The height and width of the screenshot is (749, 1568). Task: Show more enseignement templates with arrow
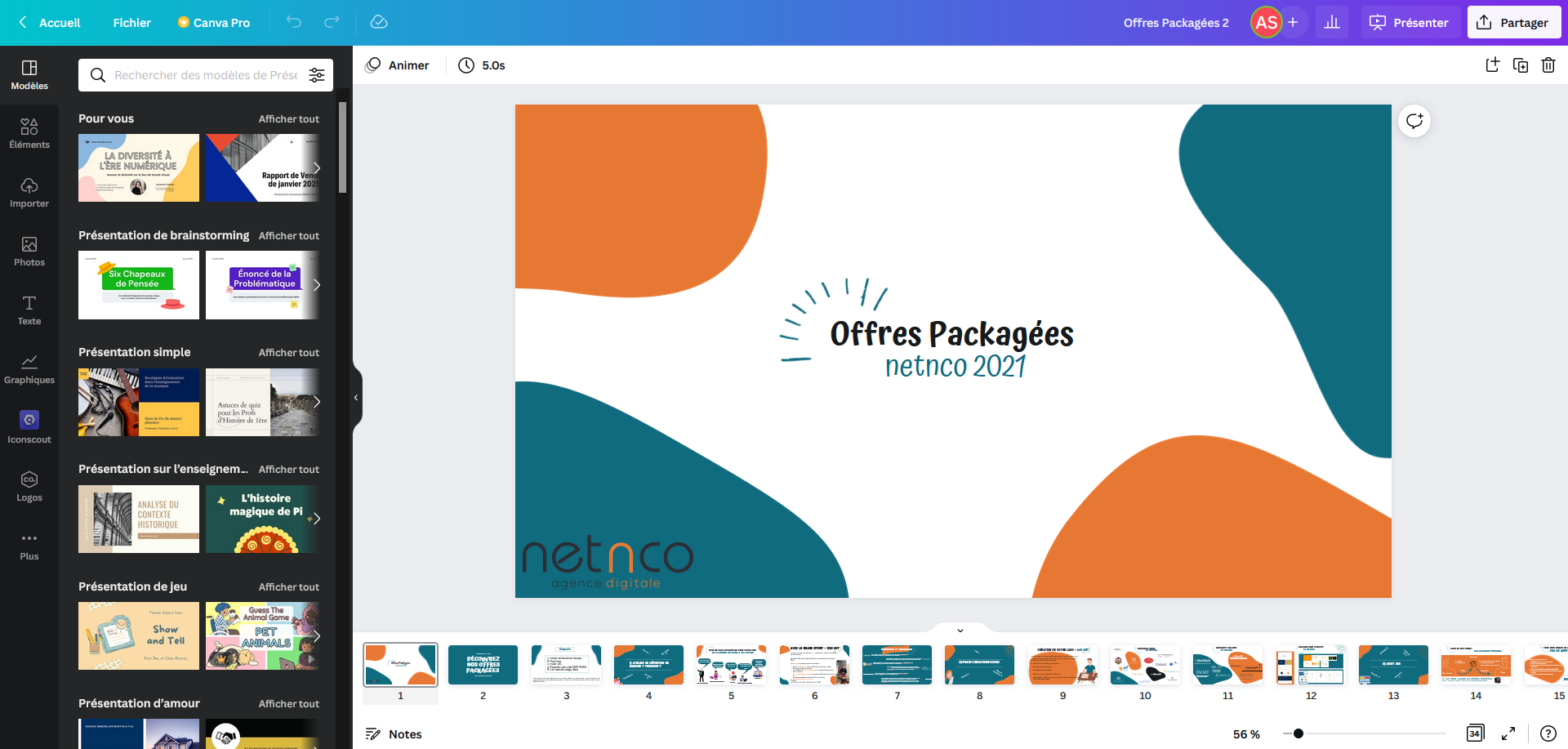[317, 519]
